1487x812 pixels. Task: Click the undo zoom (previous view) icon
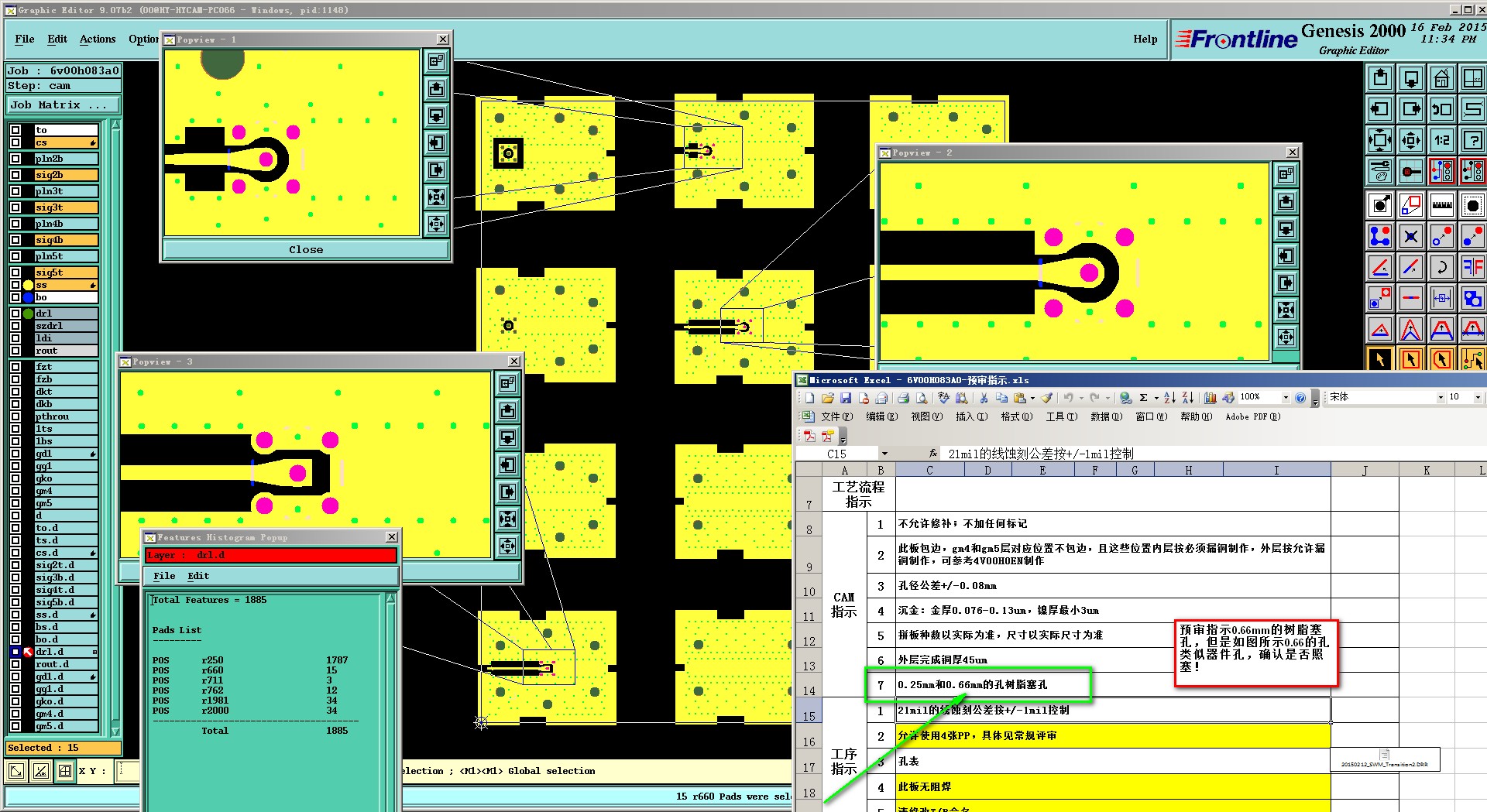1441,109
